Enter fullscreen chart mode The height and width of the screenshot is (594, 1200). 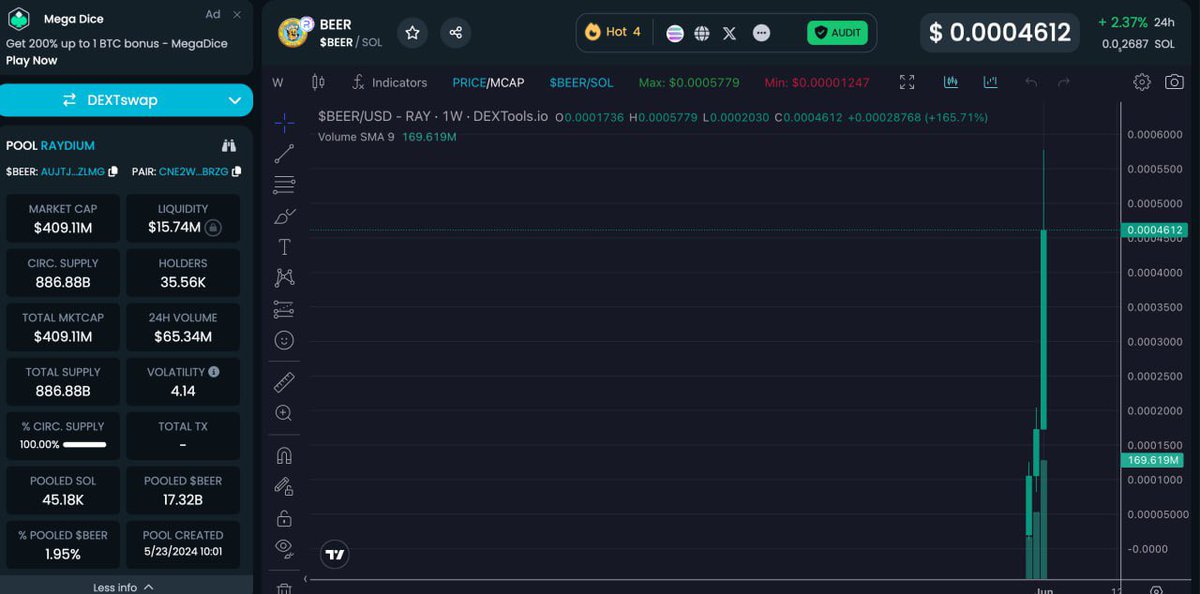tap(907, 82)
